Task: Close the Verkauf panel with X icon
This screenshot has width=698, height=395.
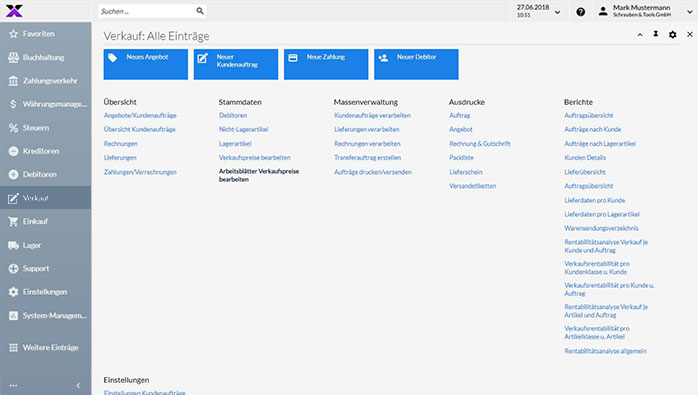Action: point(690,34)
